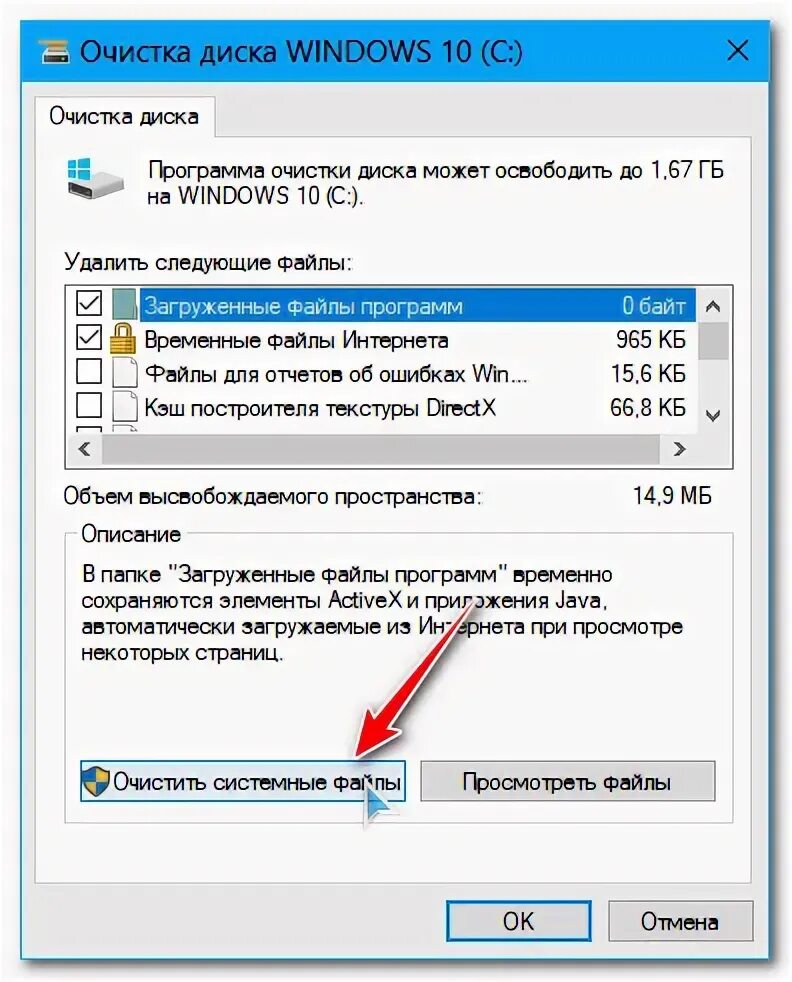The height and width of the screenshot is (982, 792).
Task: Uncheck the Временные файлы Интернета checkbox
Action: pos(89,338)
